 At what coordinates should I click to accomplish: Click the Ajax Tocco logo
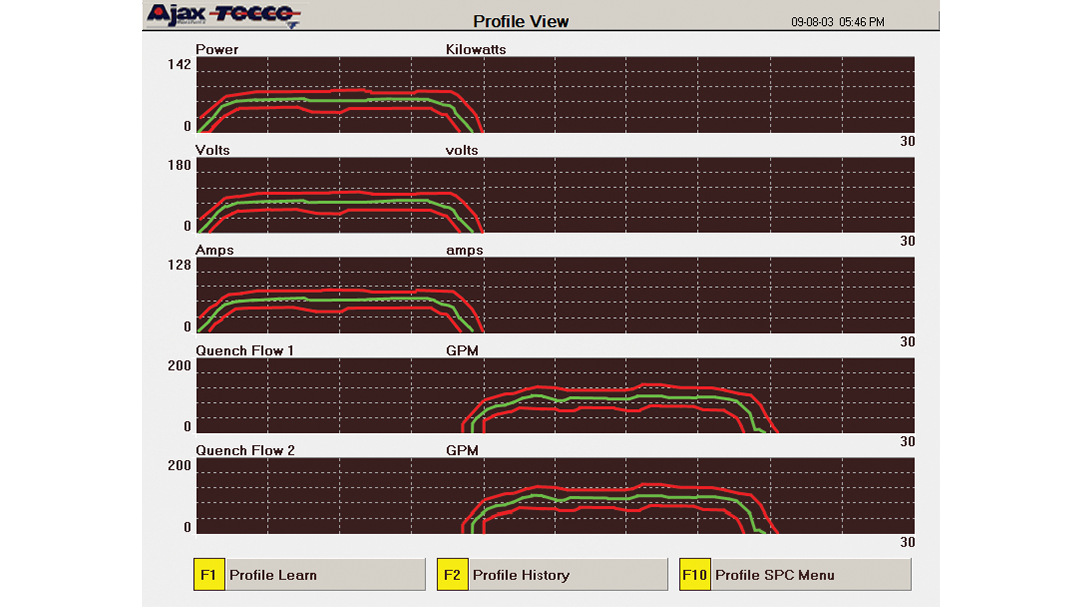pos(224,15)
